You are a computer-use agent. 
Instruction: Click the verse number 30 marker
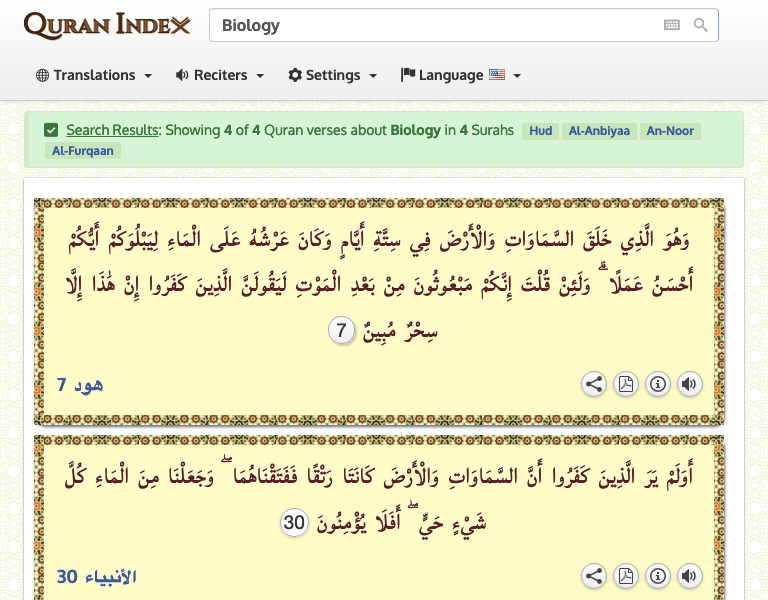point(294,523)
